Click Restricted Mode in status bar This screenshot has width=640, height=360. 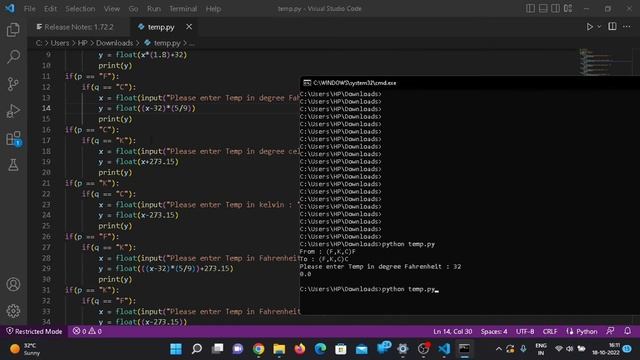(34, 331)
